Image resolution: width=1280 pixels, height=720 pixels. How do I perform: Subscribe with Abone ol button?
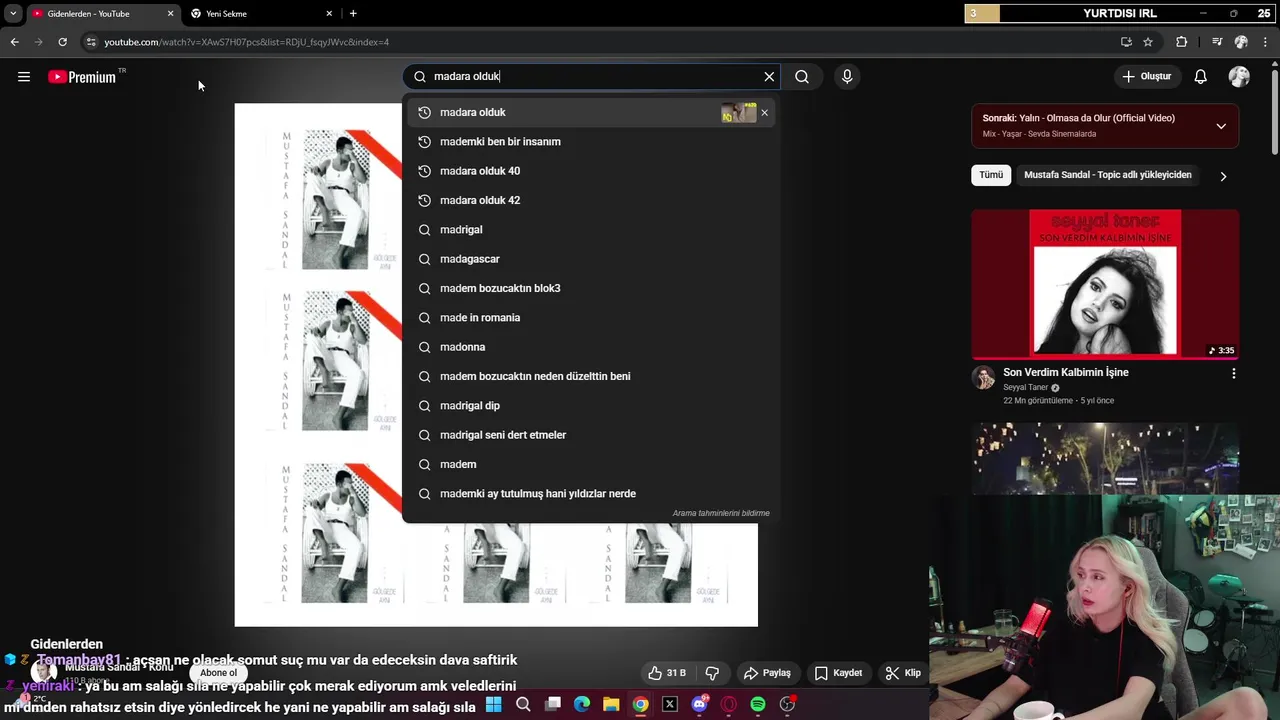tap(218, 673)
